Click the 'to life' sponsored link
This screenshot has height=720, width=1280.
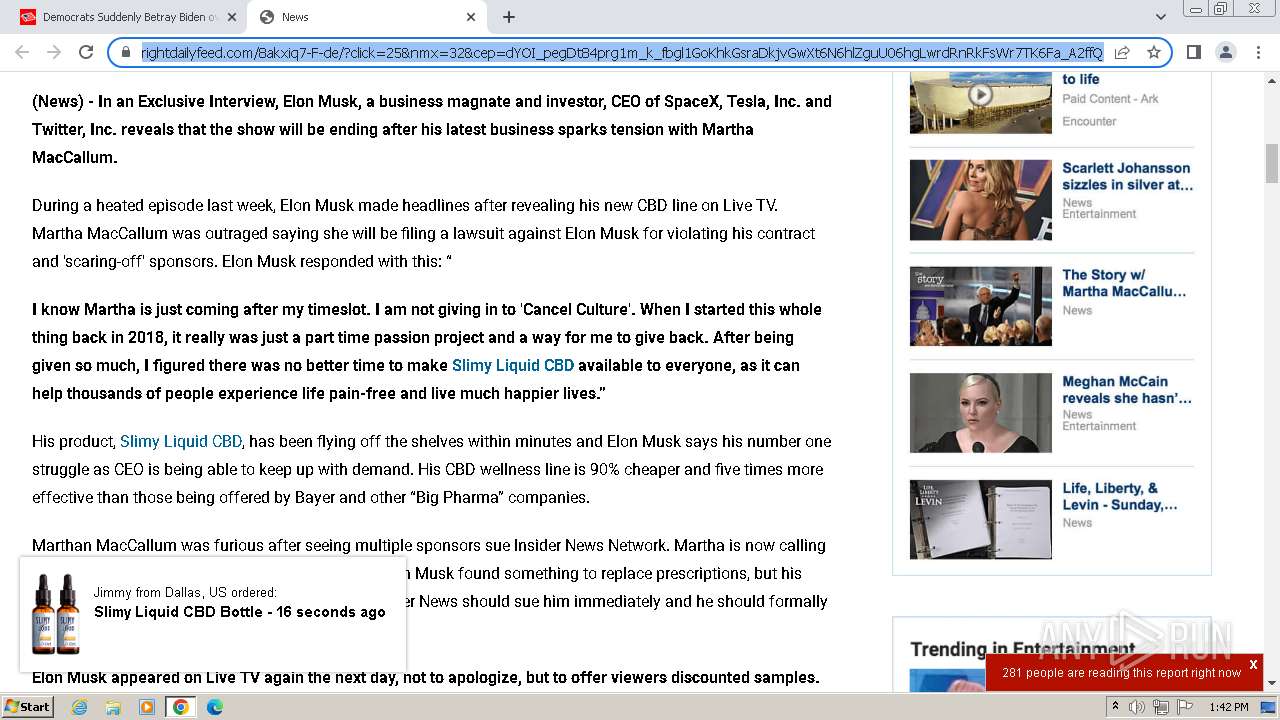[1081, 79]
